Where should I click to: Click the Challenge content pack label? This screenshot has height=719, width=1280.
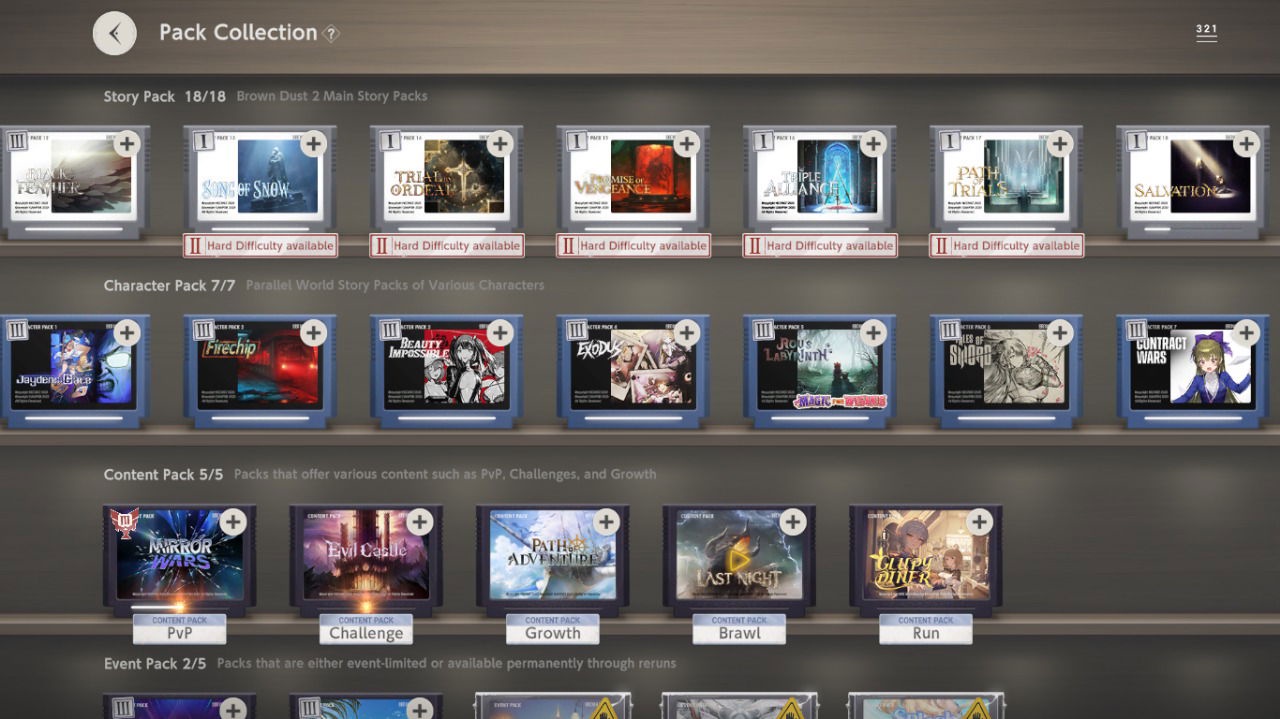[366, 629]
